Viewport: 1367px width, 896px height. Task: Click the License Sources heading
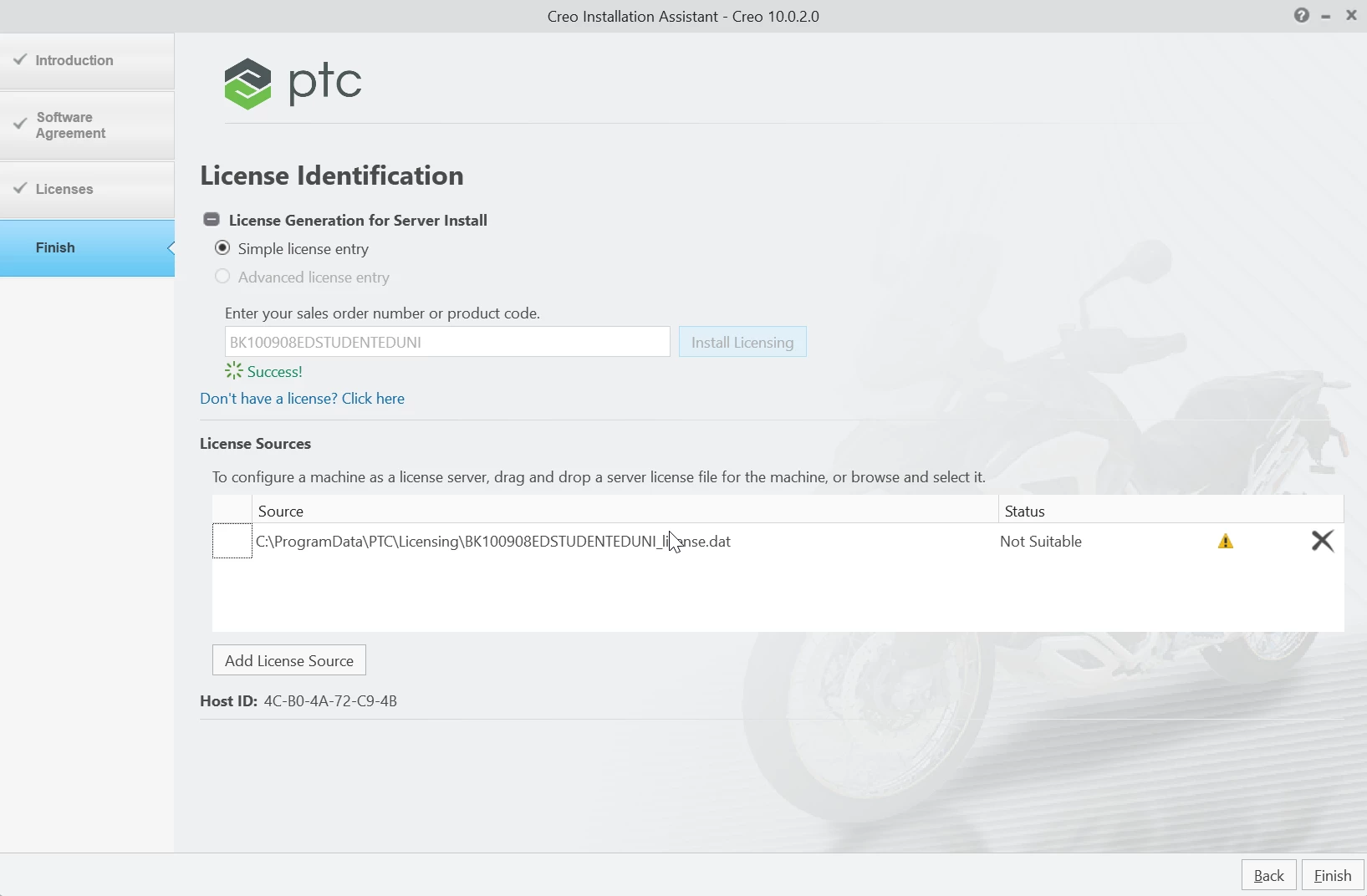click(x=255, y=444)
